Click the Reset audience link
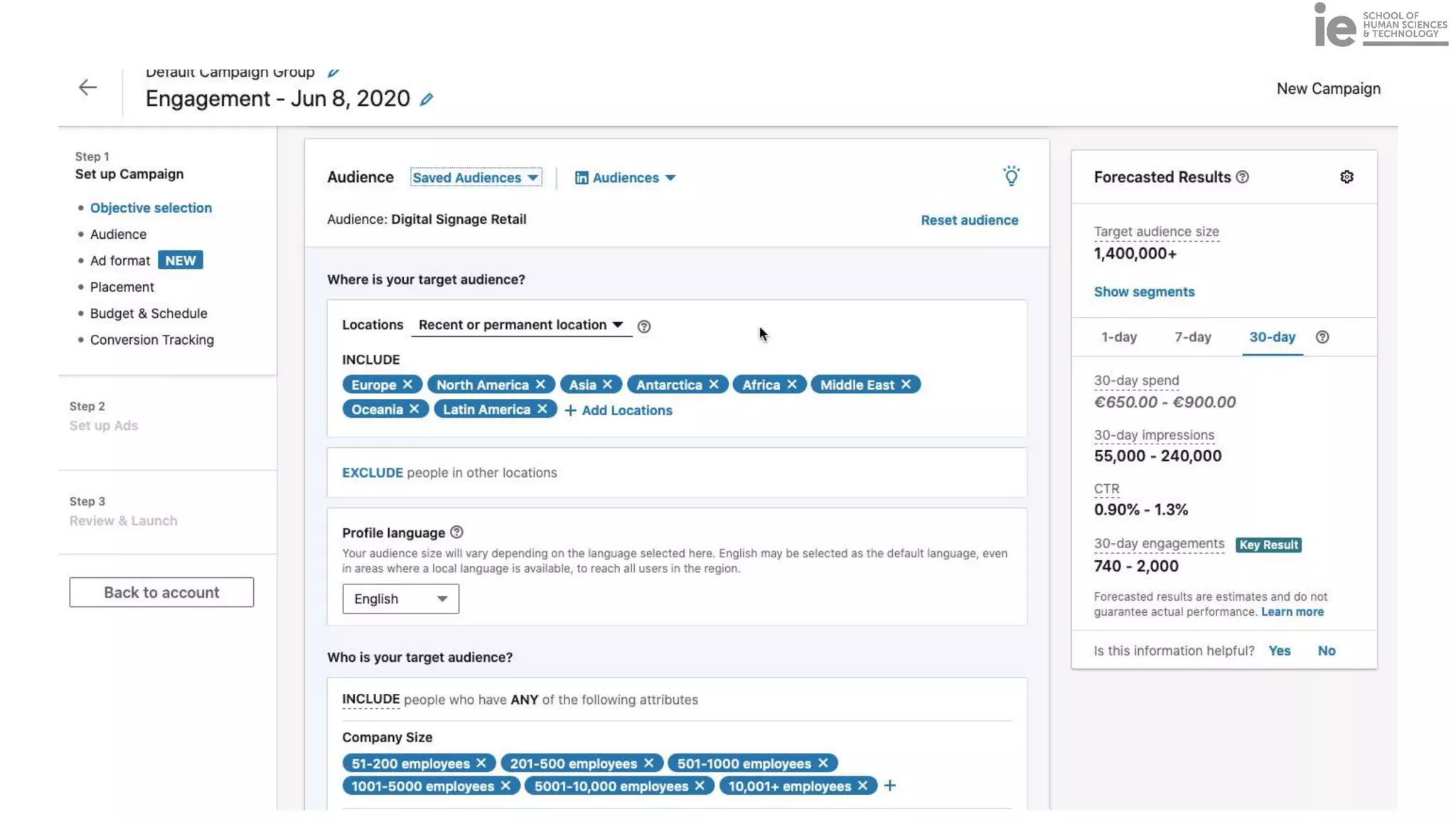The image size is (1456, 819). point(969,220)
